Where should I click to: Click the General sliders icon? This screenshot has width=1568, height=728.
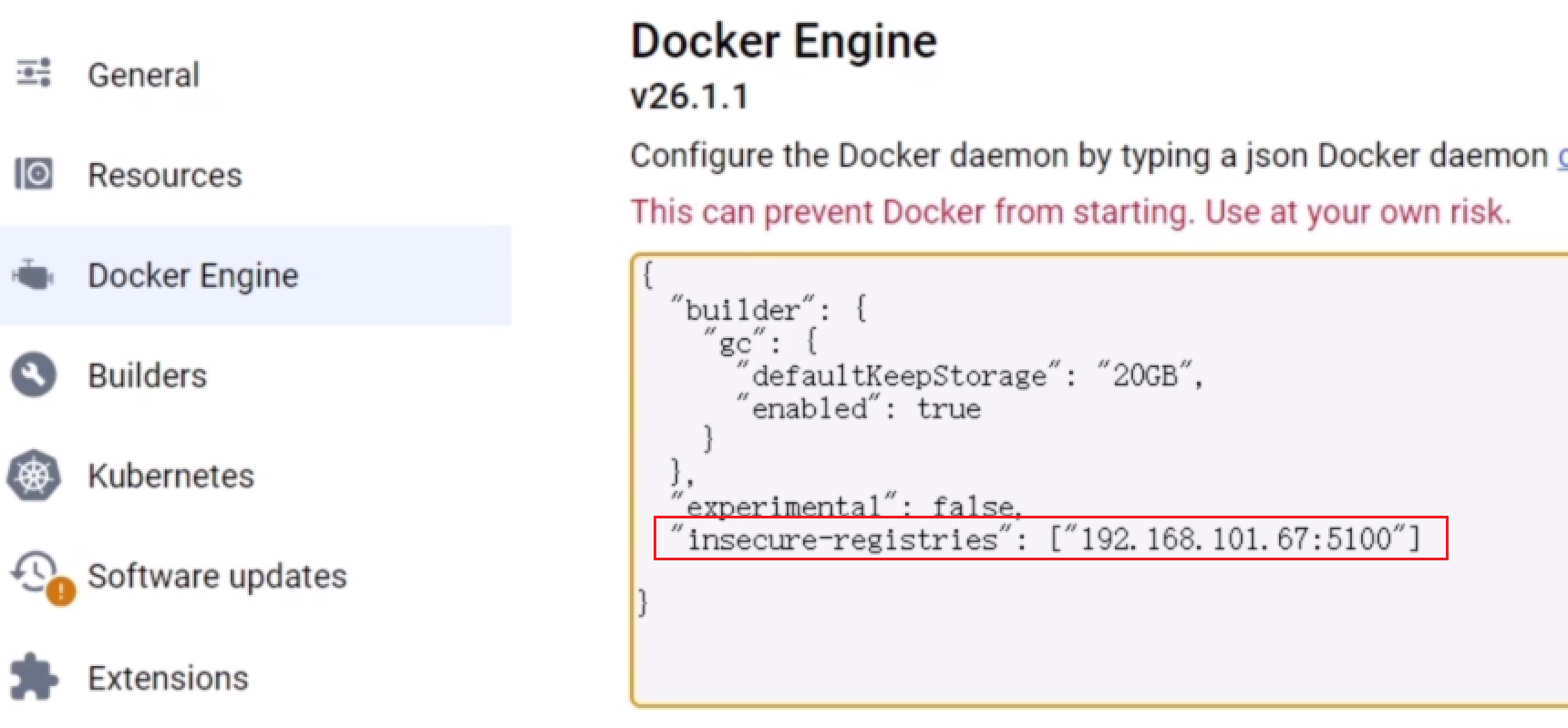pos(34,73)
